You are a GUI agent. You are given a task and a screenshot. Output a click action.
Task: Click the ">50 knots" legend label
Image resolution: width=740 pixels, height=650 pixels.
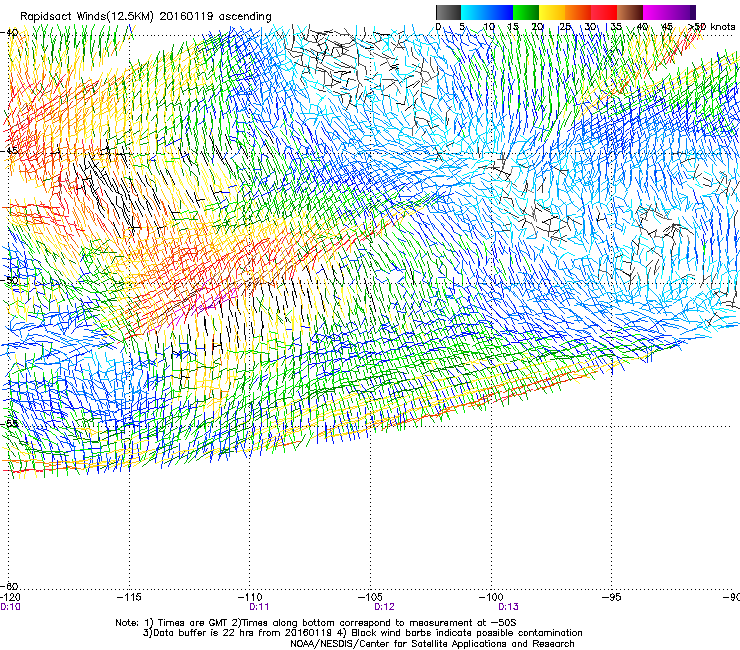[x=712, y=26]
